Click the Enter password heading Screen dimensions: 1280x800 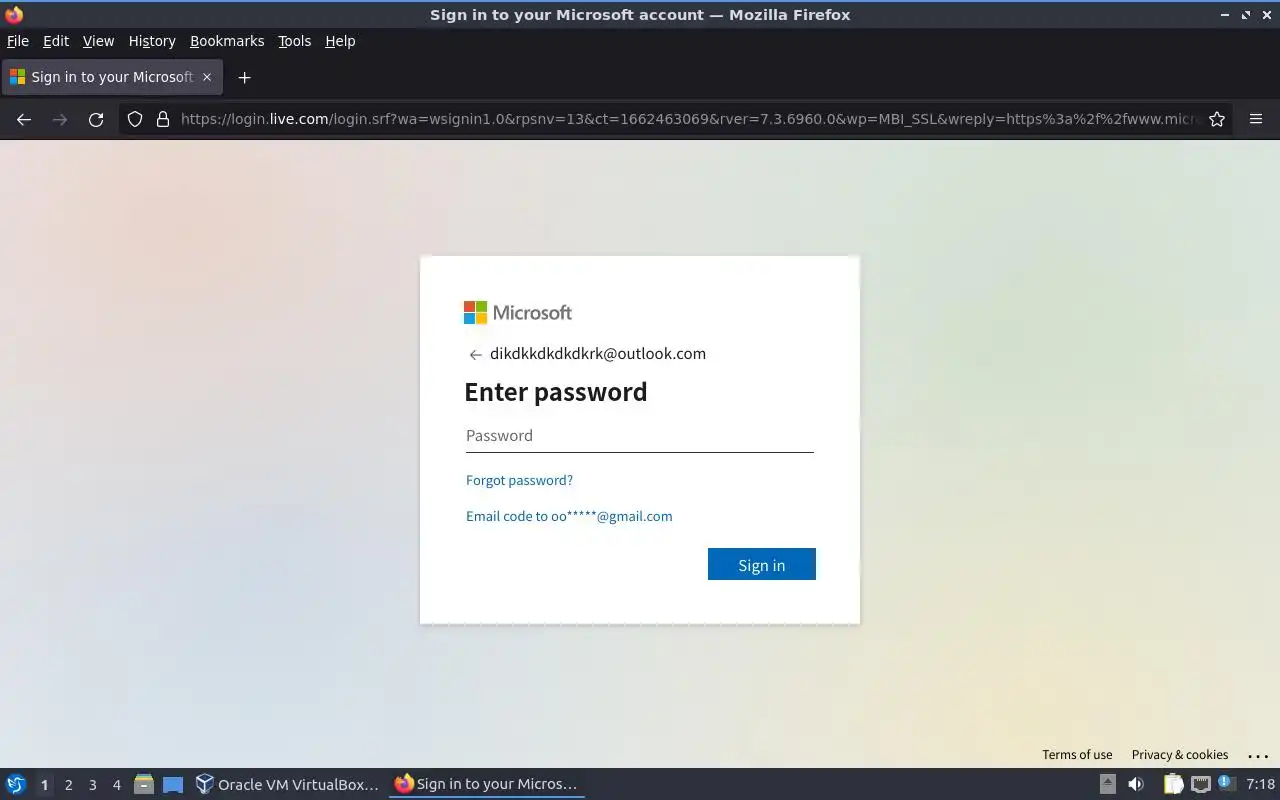[x=556, y=392]
